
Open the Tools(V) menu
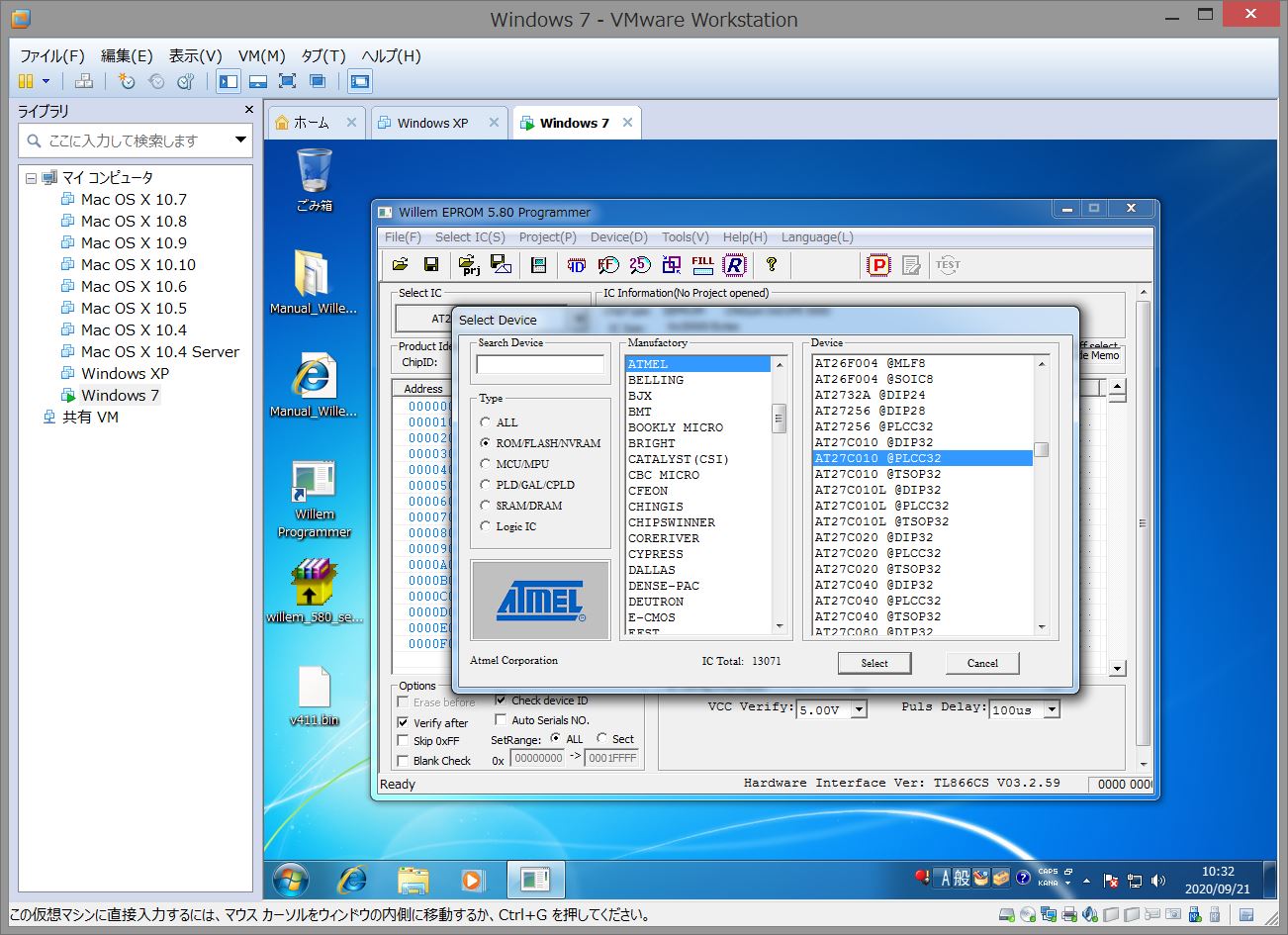[x=686, y=236]
